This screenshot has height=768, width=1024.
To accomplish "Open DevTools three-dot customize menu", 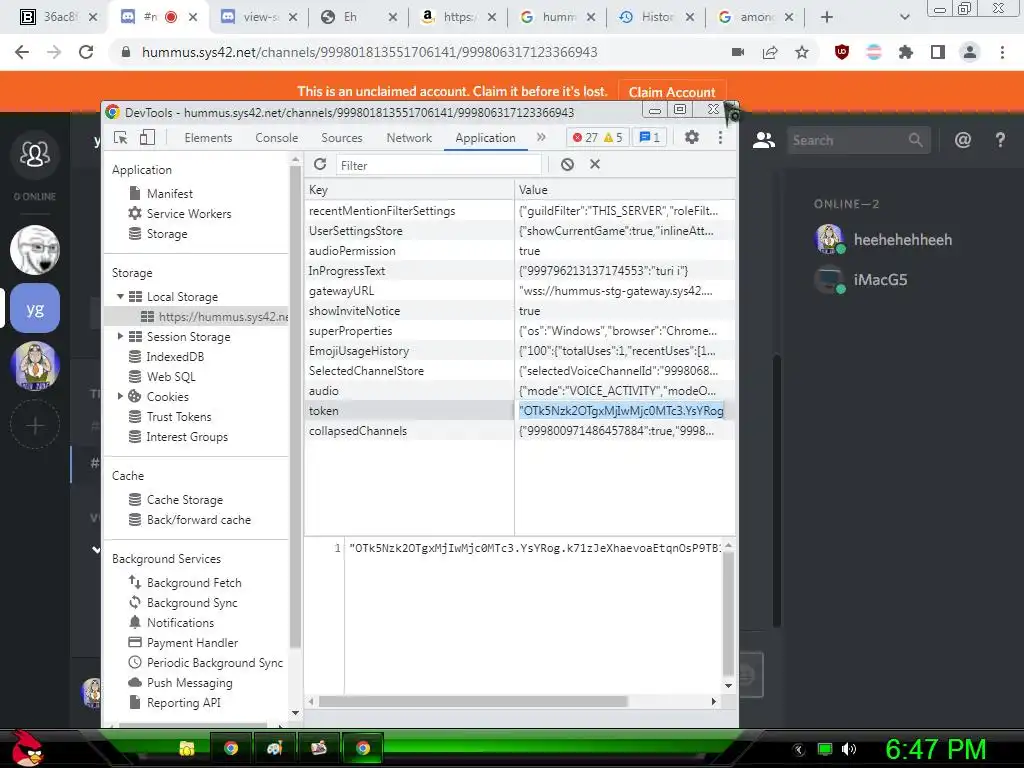I will tap(720, 137).
